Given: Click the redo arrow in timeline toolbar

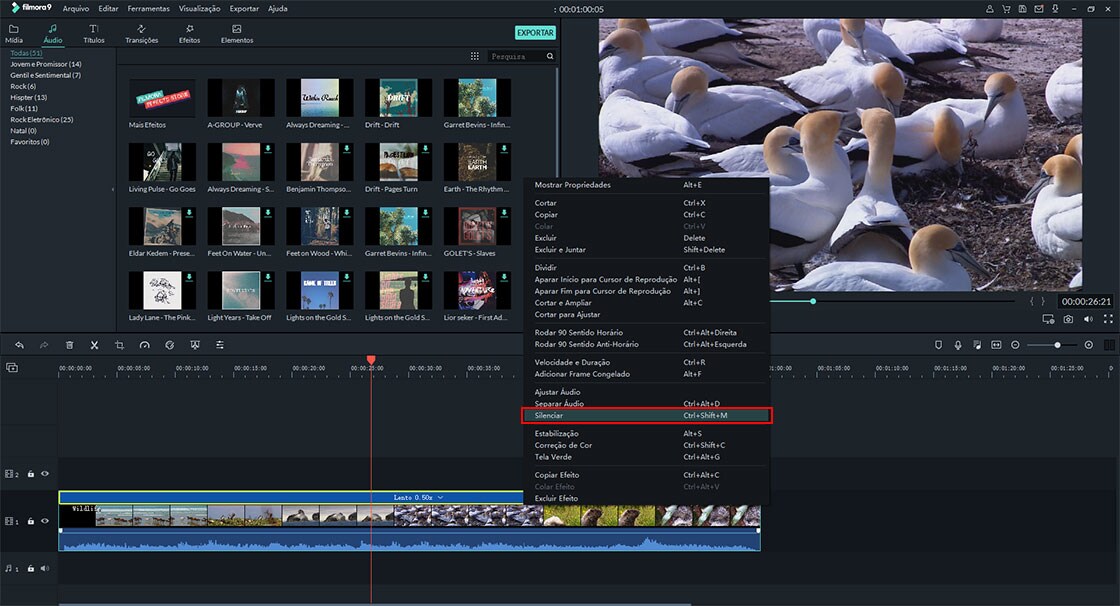Looking at the screenshot, I should (x=44, y=345).
